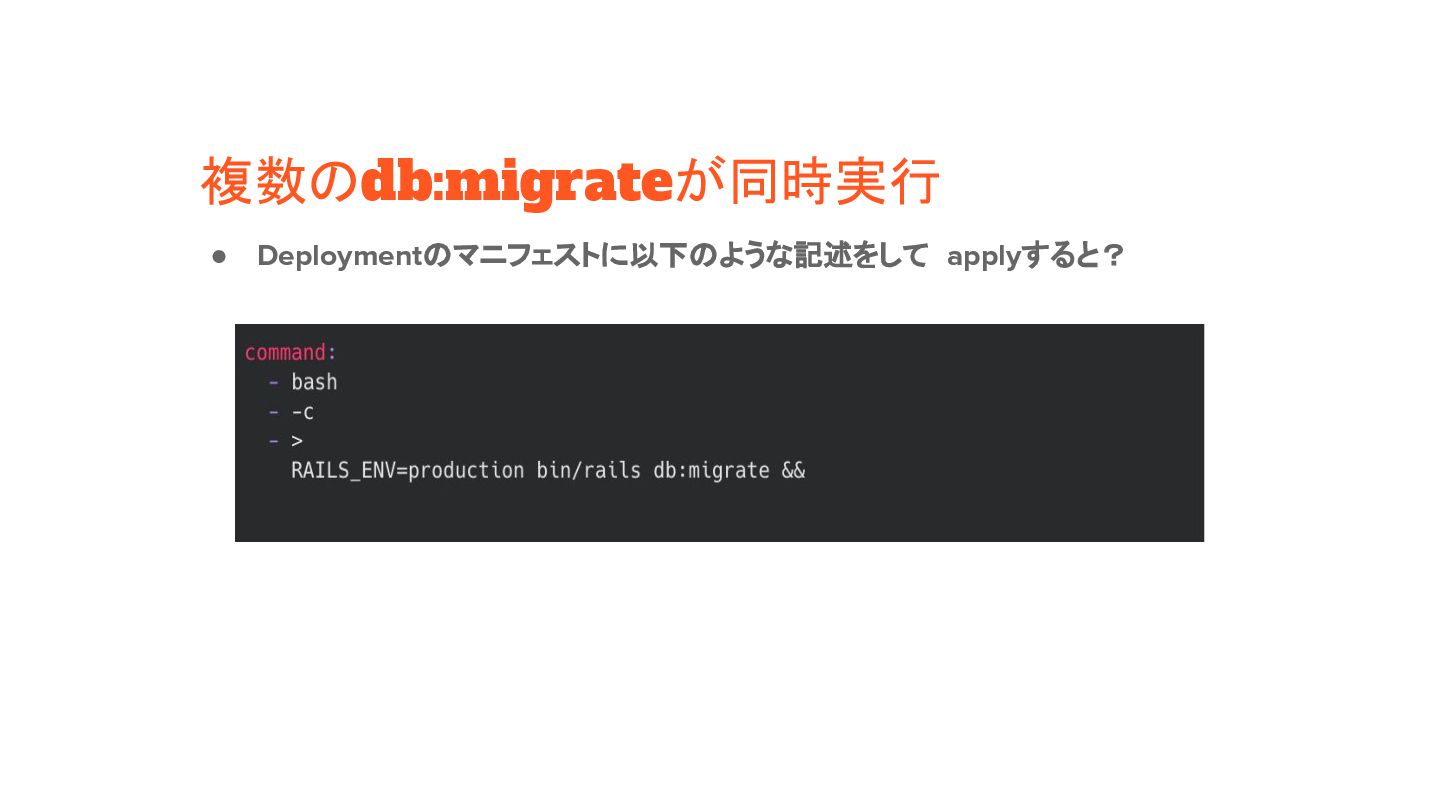This screenshot has width=1440, height=805.
Task: Click the purple dash before -c
Action: tap(273, 411)
